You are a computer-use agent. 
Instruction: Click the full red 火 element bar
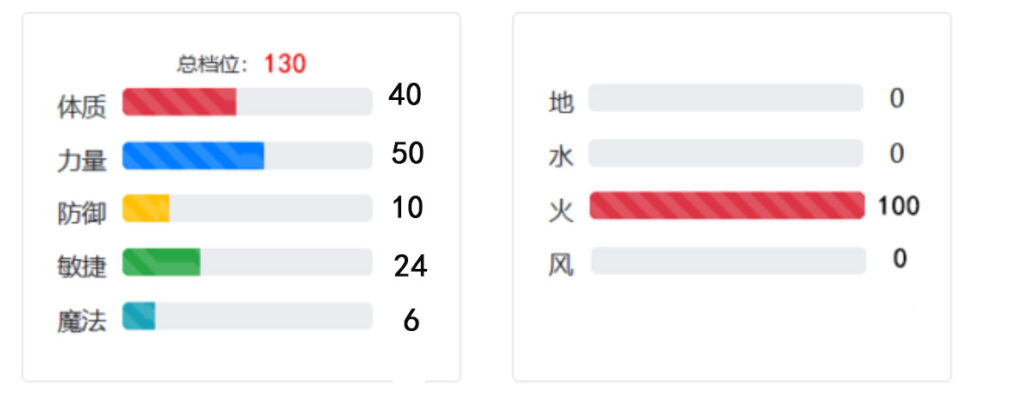(x=726, y=205)
